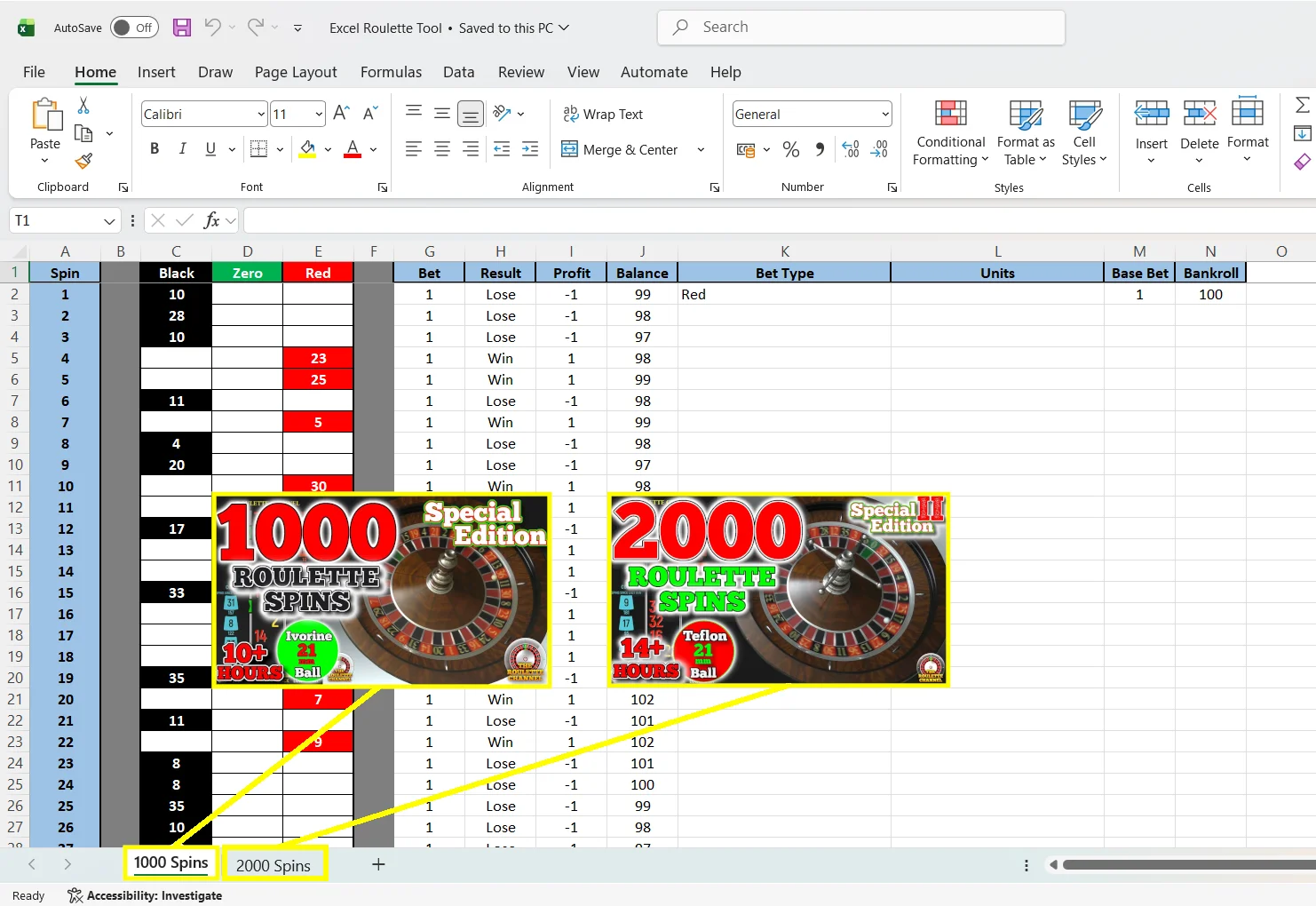The height and width of the screenshot is (906, 1316).
Task: Switch to the Formulas tab
Action: click(391, 72)
